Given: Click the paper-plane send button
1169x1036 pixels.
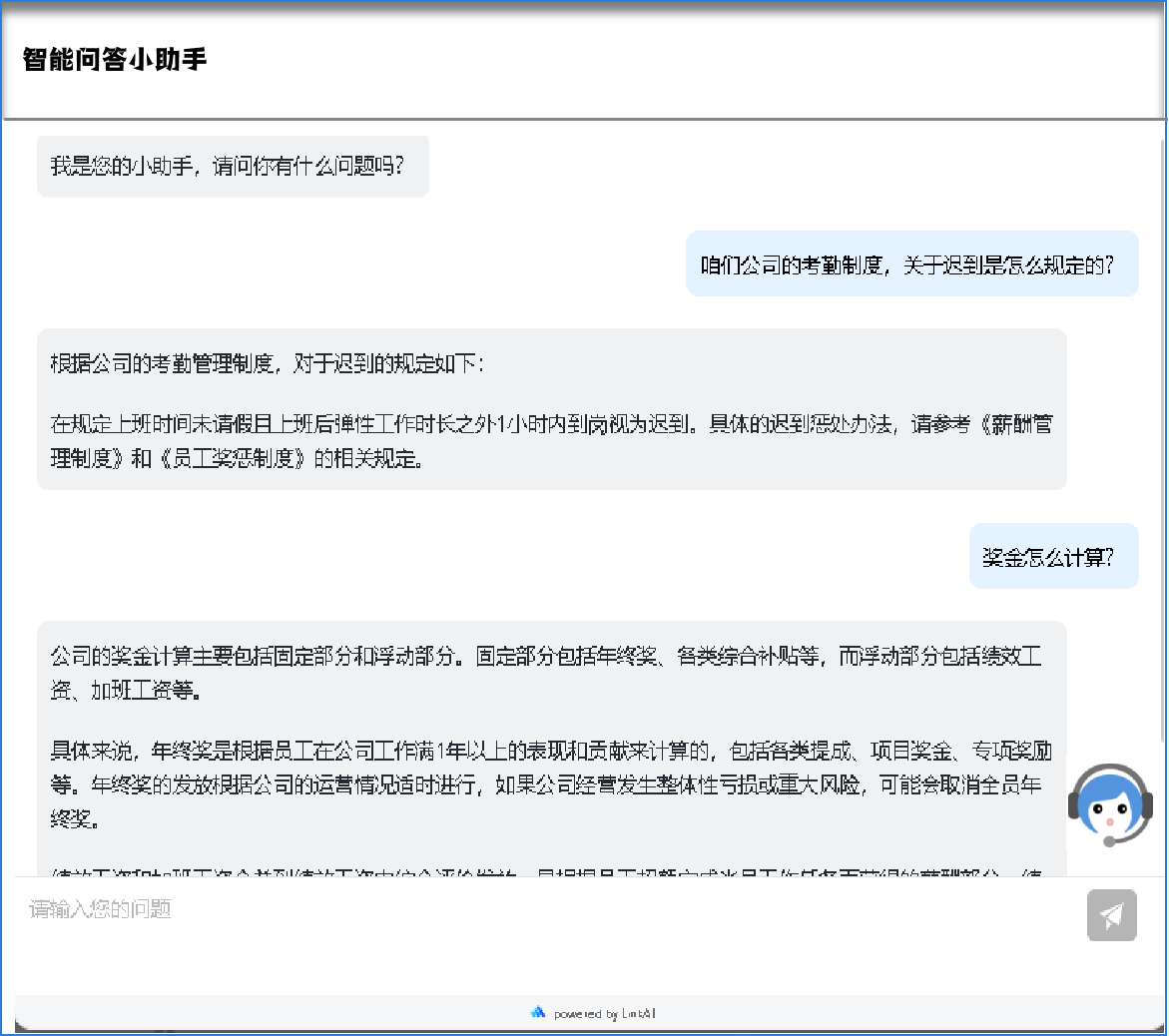Looking at the screenshot, I should [1111, 914].
